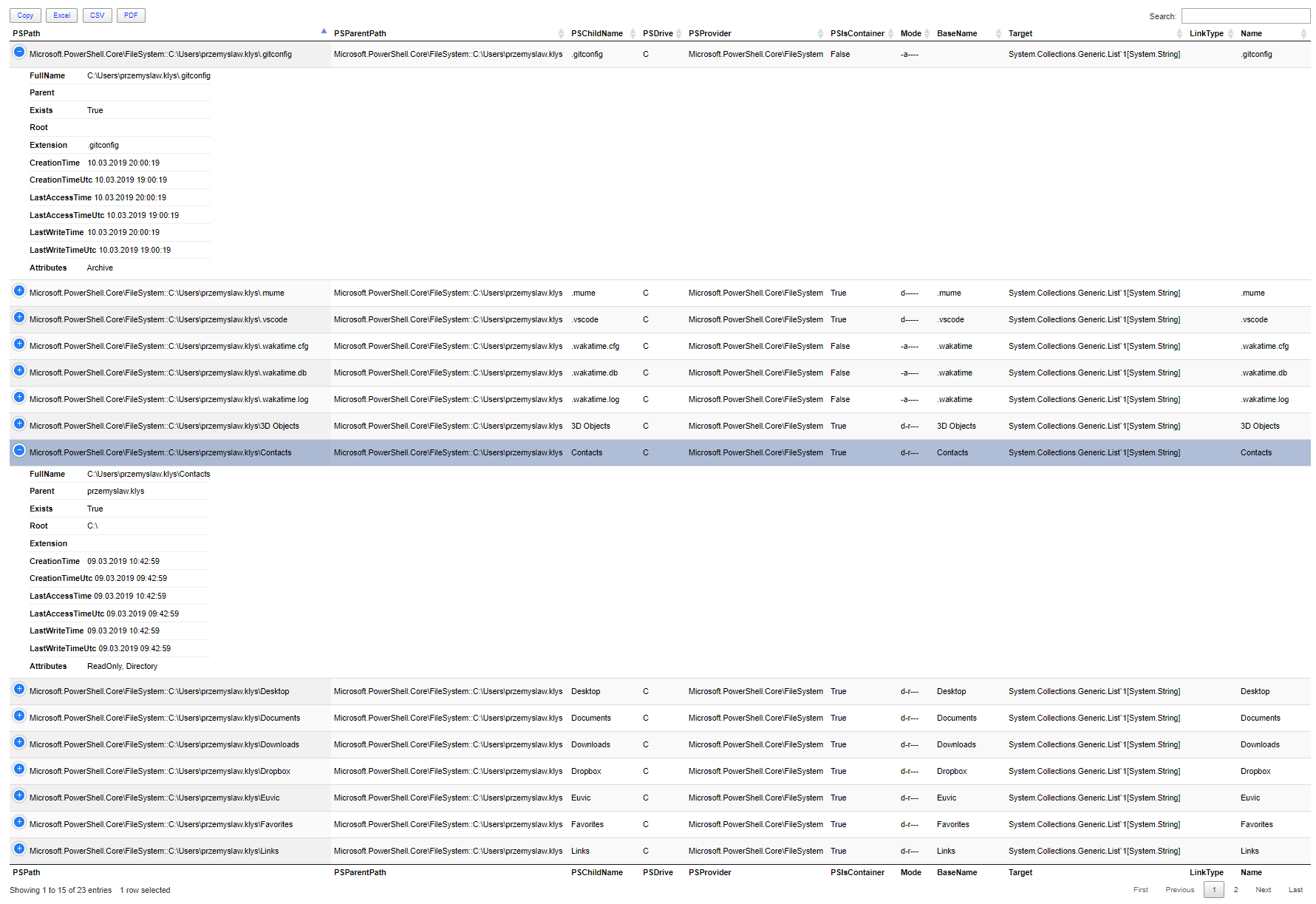Viewport: 1316px width, 904px height.
Task: Click the Next pagination link
Action: [1263, 890]
